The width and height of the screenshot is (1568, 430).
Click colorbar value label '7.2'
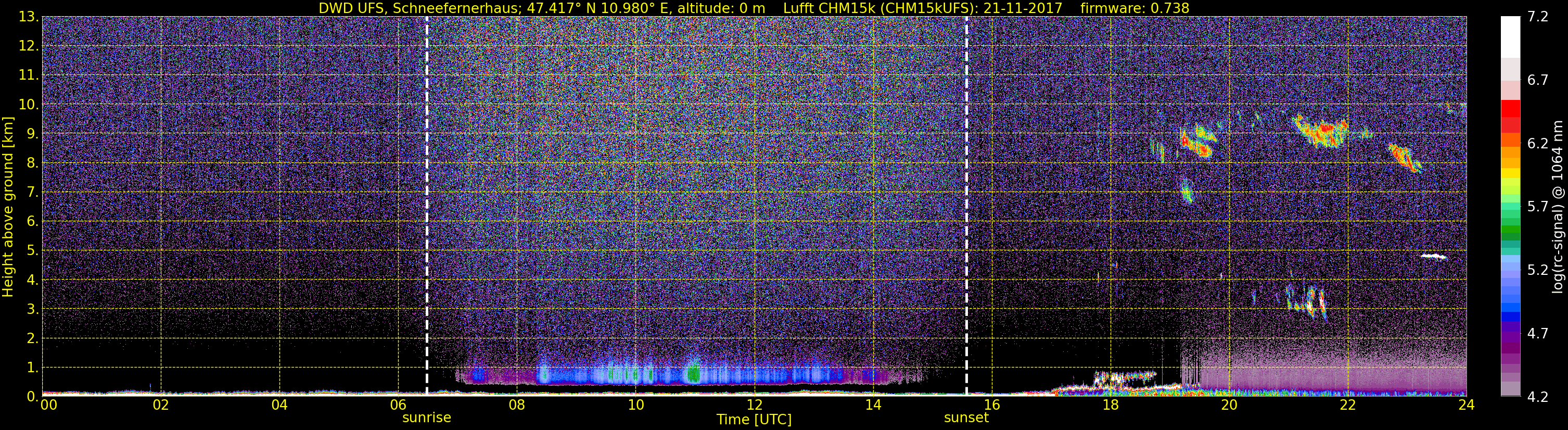tap(1538, 17)
